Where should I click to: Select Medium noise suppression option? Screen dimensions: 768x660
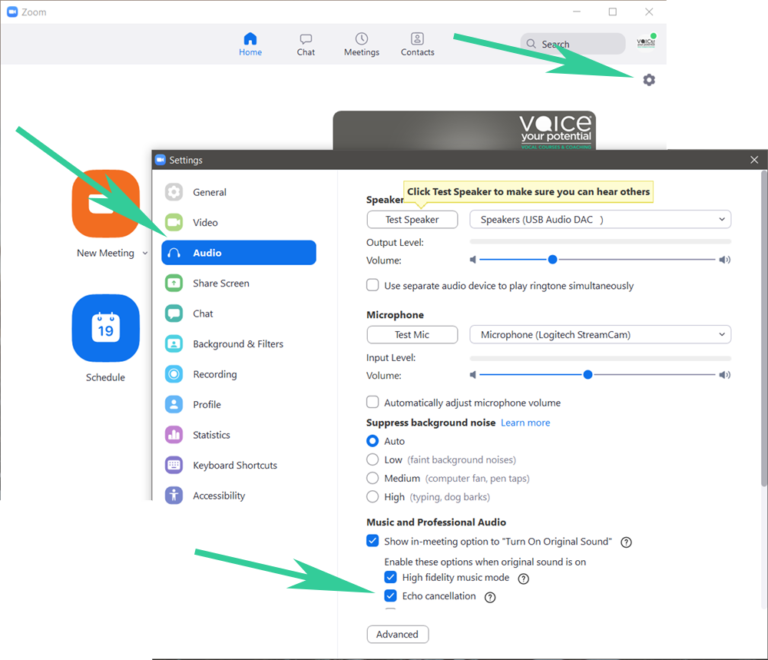coord(372,478)
